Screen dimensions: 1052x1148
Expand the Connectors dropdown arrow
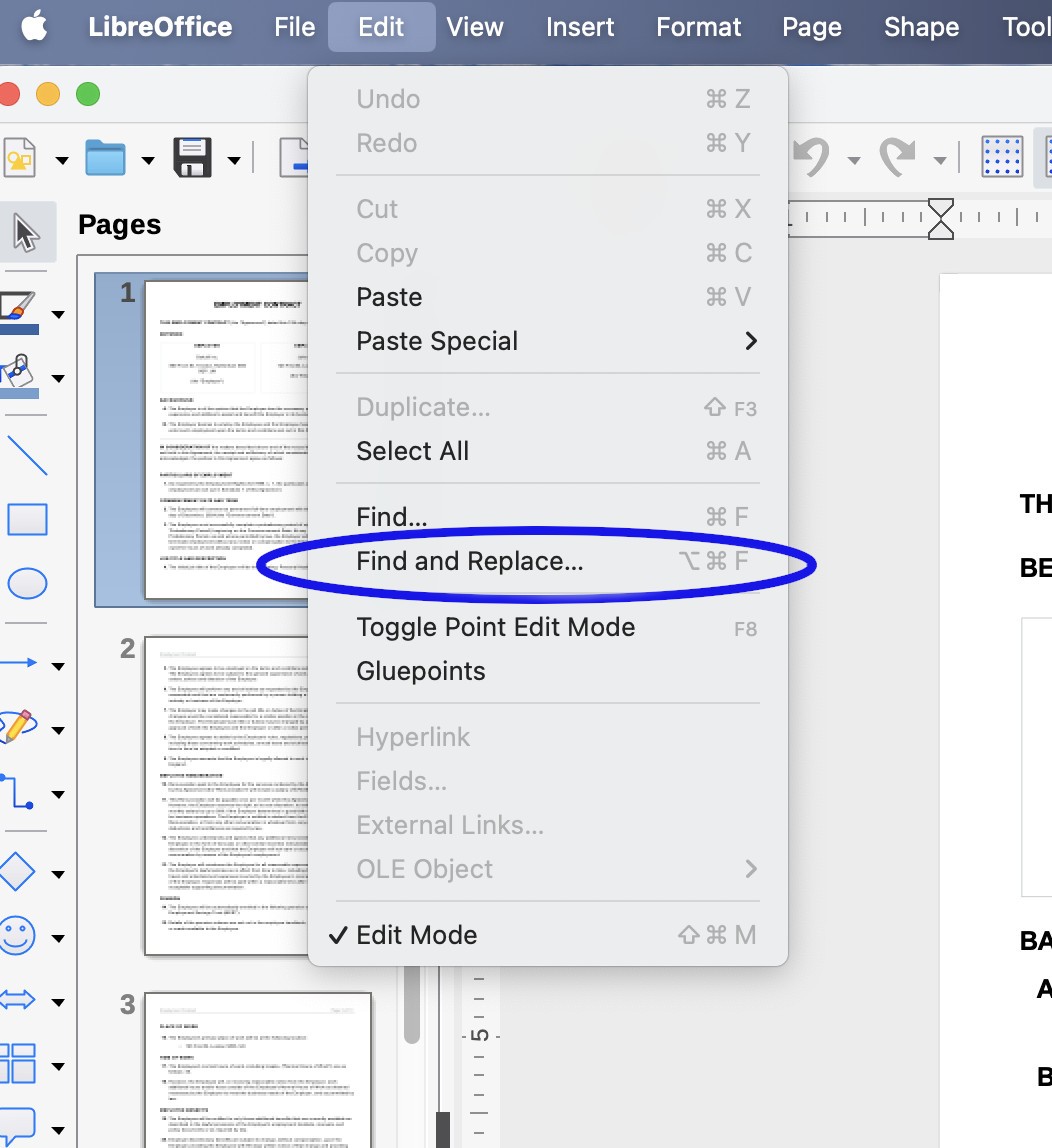(58, 794)
